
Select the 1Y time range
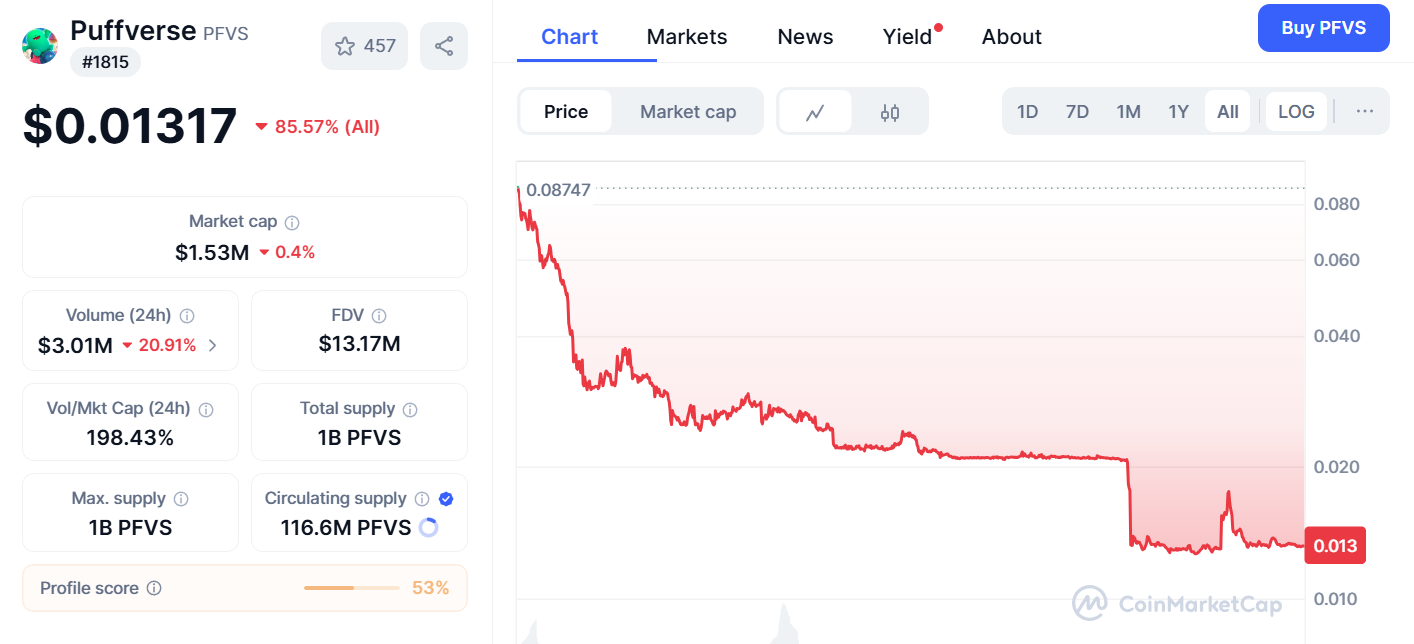(x=1178, y=112)
